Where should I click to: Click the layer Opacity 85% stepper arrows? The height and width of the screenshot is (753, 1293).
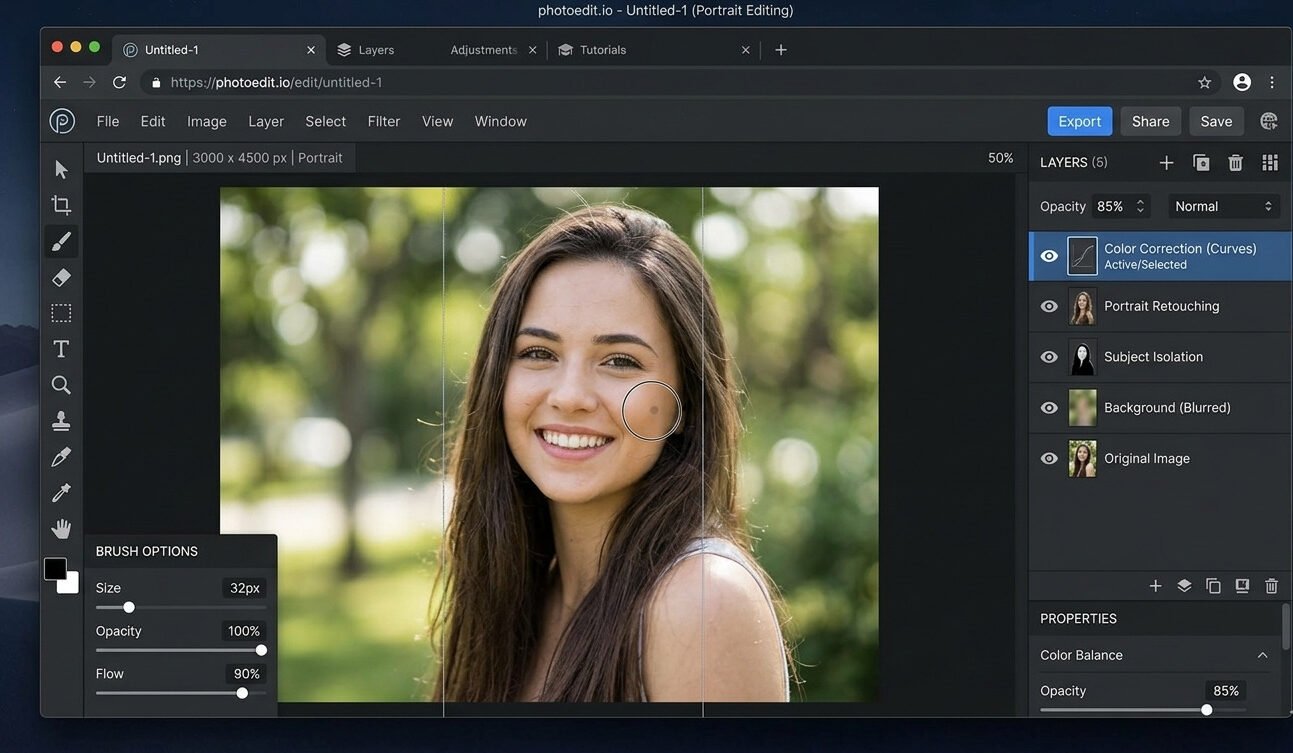(x=1140, y=206)
